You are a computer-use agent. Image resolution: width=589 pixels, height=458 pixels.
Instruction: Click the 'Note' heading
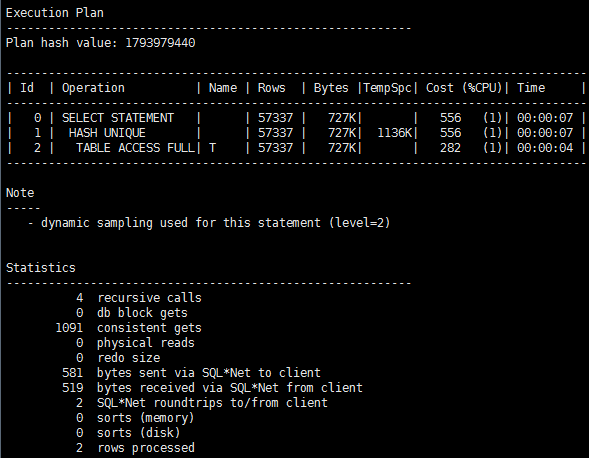20,193
